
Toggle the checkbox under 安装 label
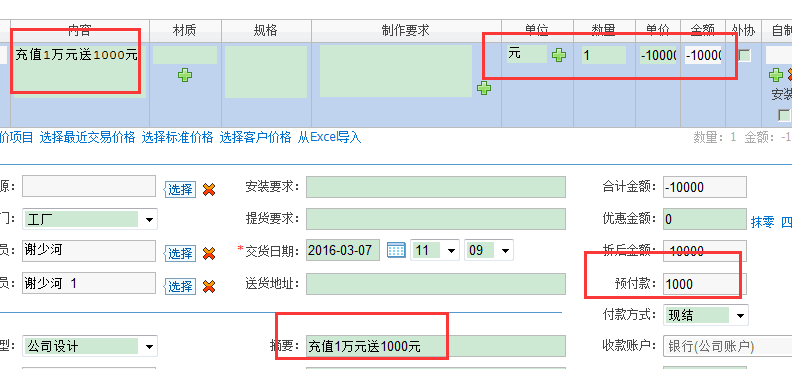(784, 116)
